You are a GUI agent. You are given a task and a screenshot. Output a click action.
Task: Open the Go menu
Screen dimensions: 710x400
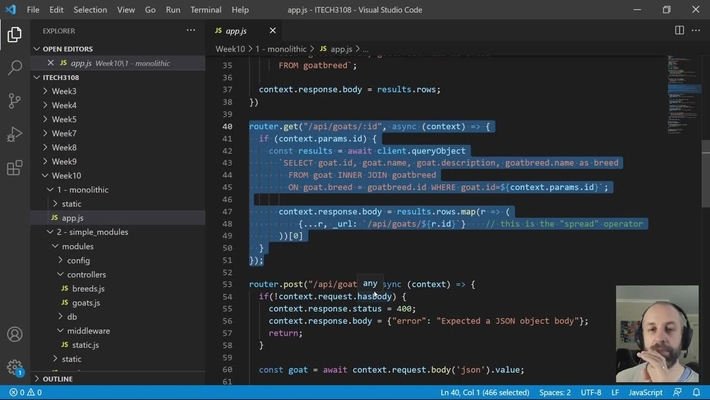pyautogui.click(x=150, y=10)
